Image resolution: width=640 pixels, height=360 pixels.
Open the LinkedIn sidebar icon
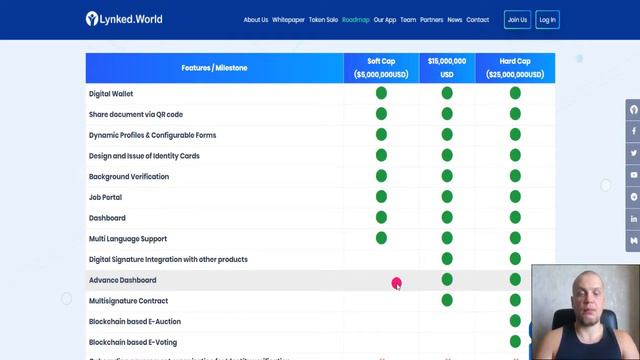pyautogui.click(x=633, y=219)
